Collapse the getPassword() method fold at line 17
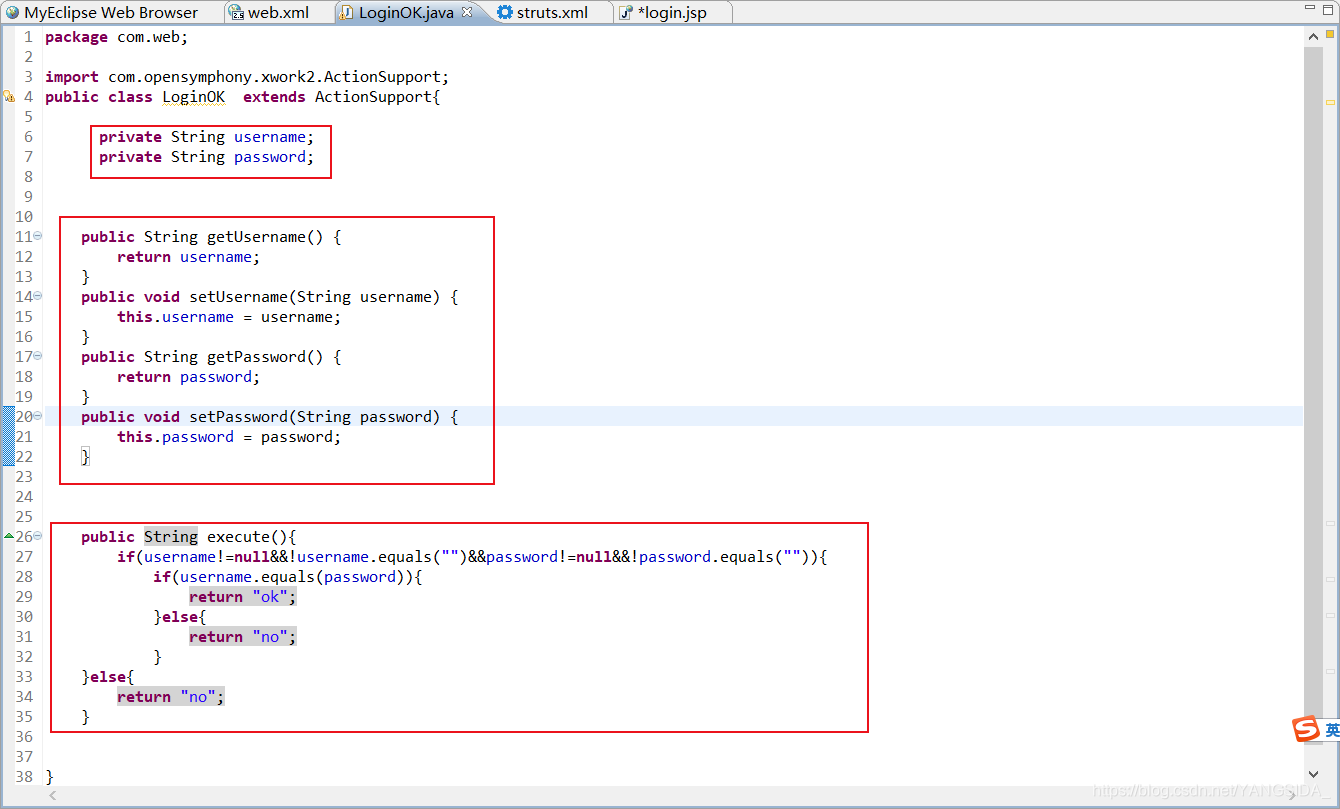 pyautogui.click(x=38, y=356)
